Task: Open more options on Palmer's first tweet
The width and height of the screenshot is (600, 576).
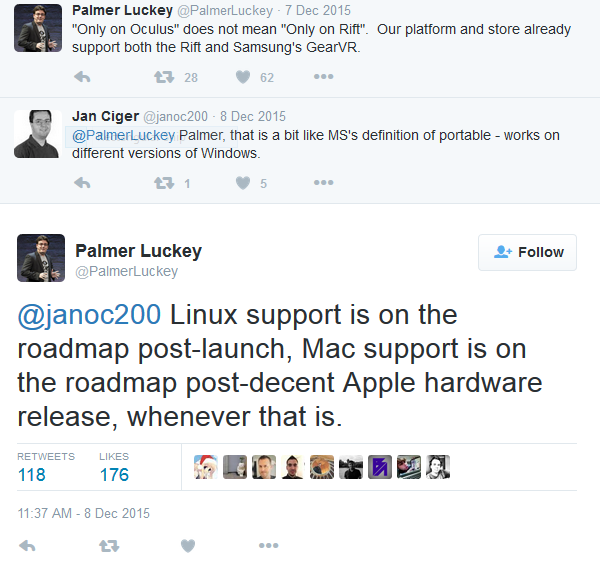Action: [323, 77]
